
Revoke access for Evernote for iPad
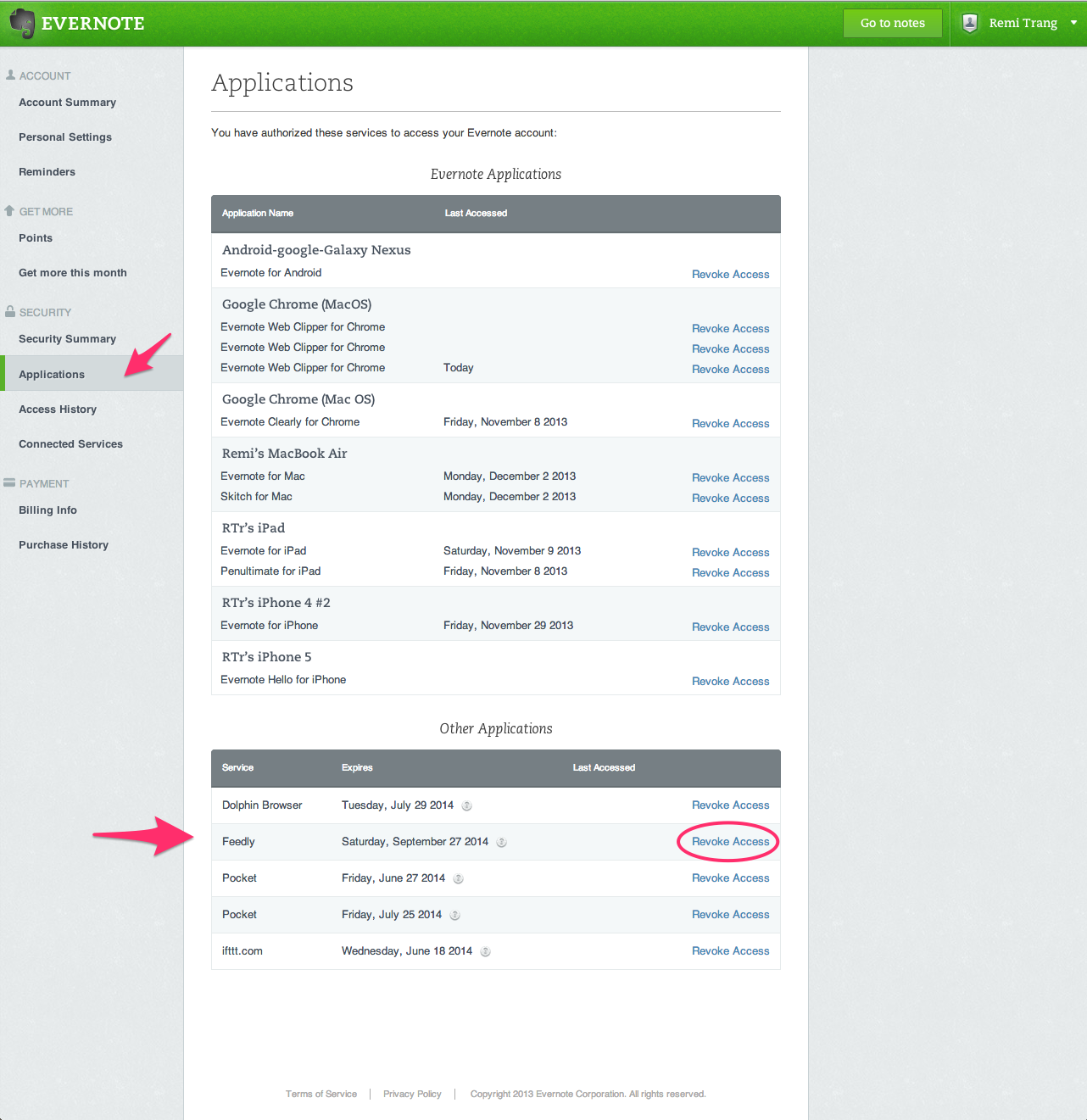click(x=730, y=553)
